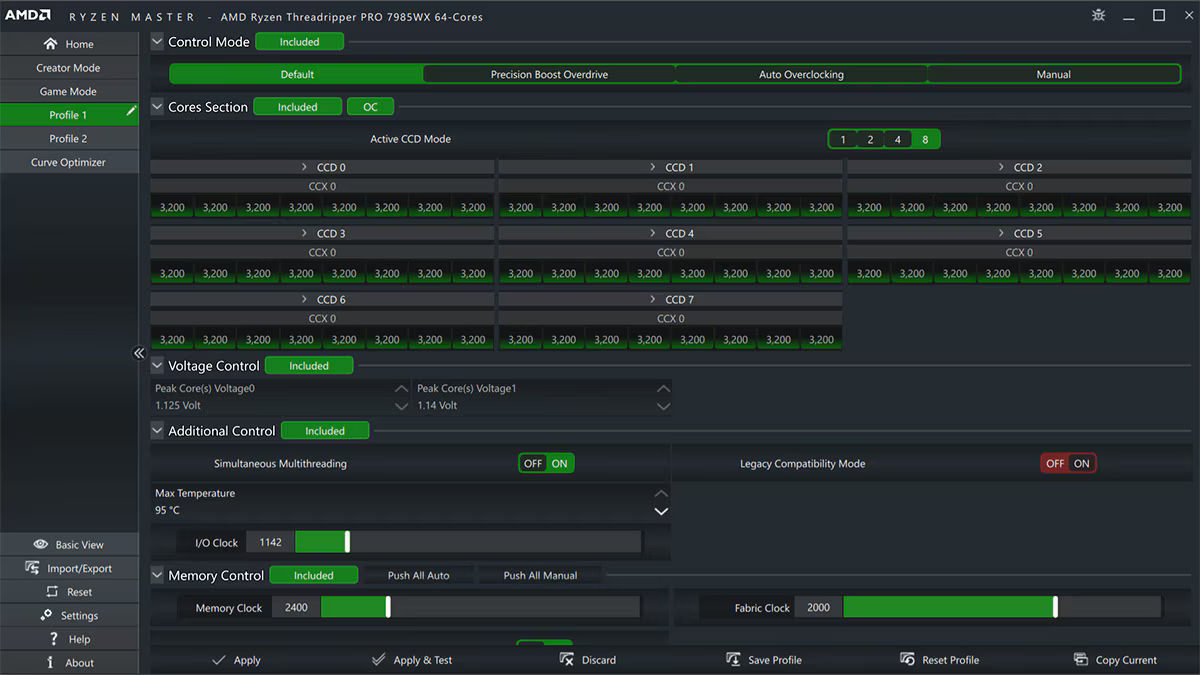The width and height of the screenshot is (1200, 675).
Task: Increase Peak Core(s) Voltage0 with up arrow
Action: tap(401, 388)
